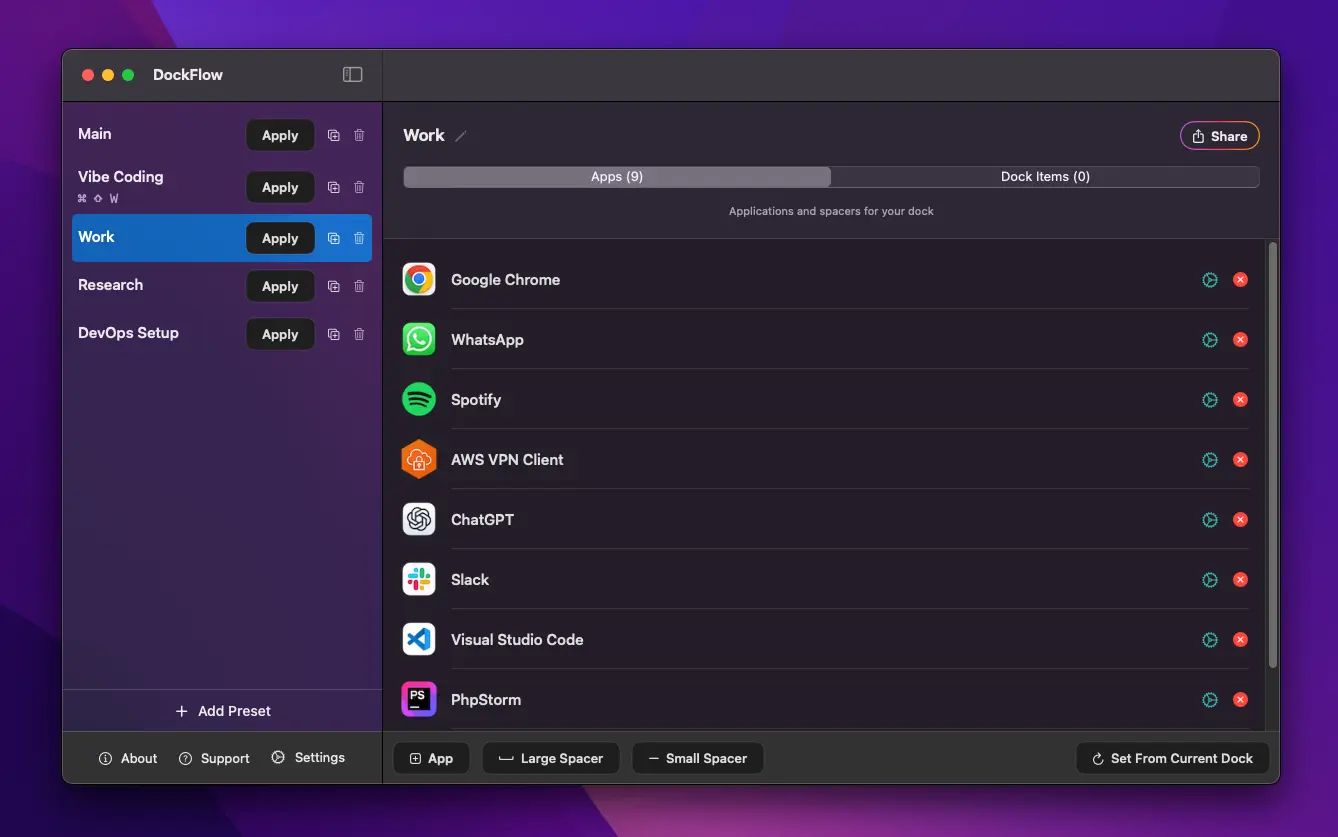Image resolution: width=1338 pixels, height=837 pixels.
Task: Remove ChatGPT from the list
Action: click(x=1240, y=520)
